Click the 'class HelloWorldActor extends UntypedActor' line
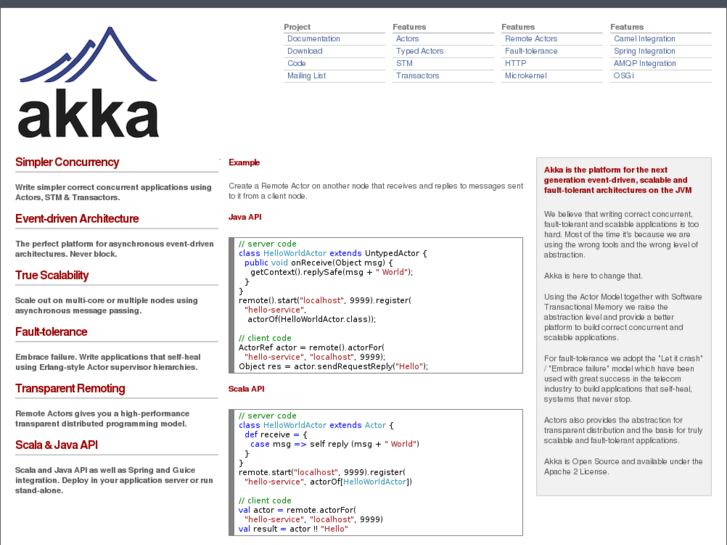Screen dimensions: 727x545 pos(332,253)
